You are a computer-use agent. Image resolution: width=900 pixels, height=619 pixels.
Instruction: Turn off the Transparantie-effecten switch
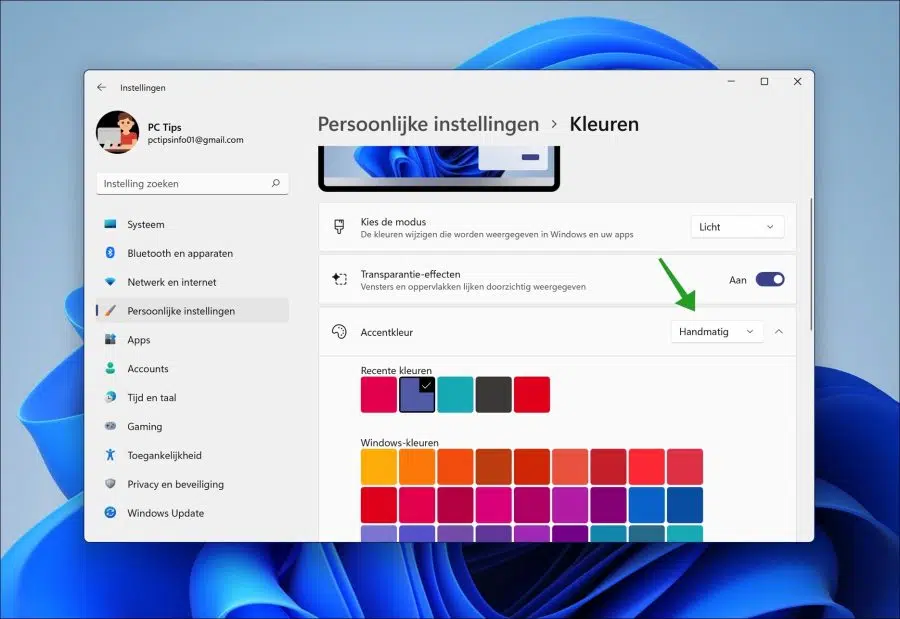(x=770, y=280)
